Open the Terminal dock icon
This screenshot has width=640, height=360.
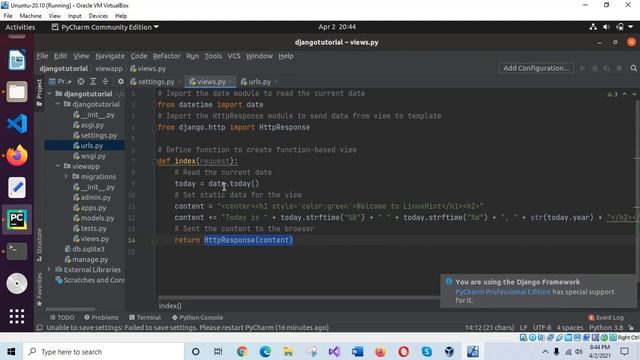click(17, 251)
